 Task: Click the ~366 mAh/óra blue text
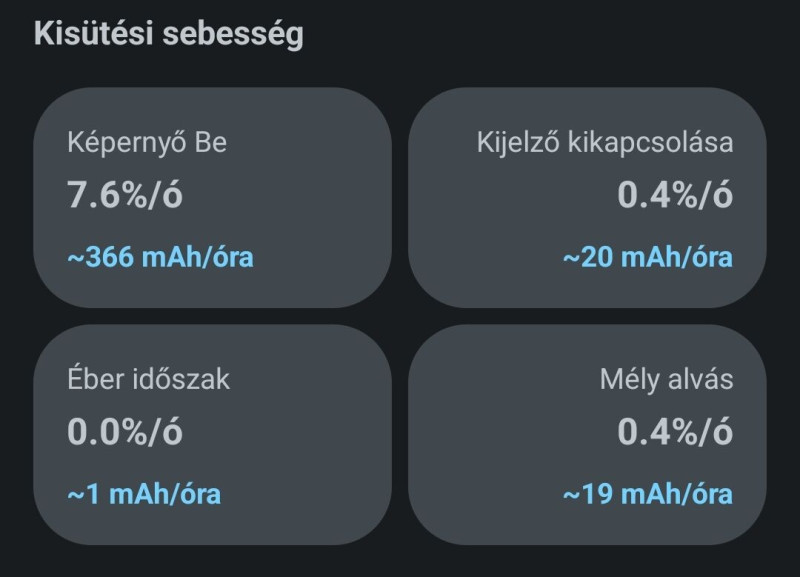coord(160,257)
